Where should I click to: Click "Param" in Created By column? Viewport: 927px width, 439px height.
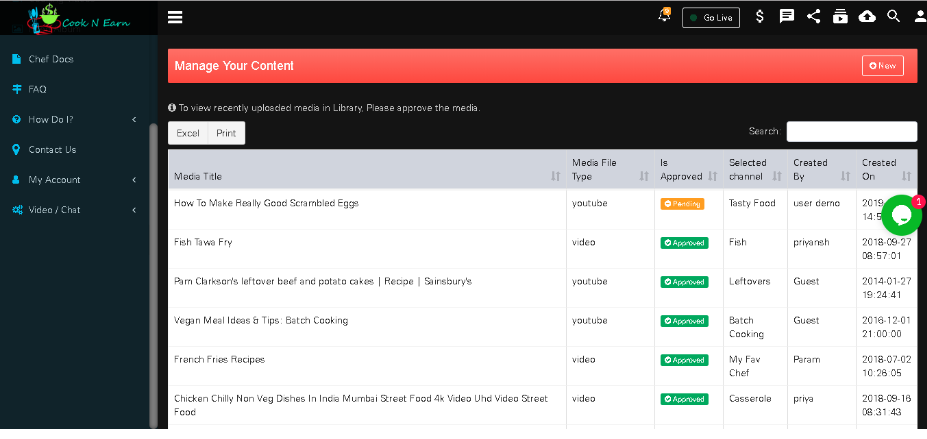[x=807, y=359]
